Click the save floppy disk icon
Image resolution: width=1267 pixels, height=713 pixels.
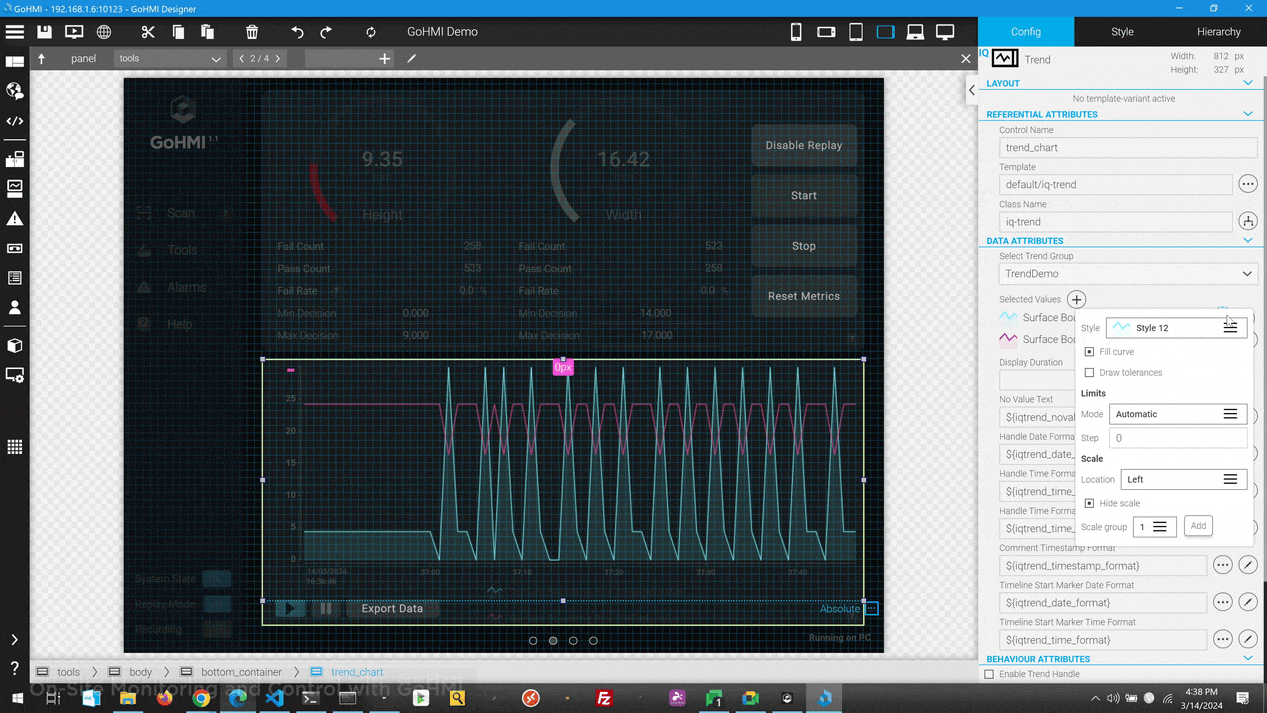(x=44, y=32)
